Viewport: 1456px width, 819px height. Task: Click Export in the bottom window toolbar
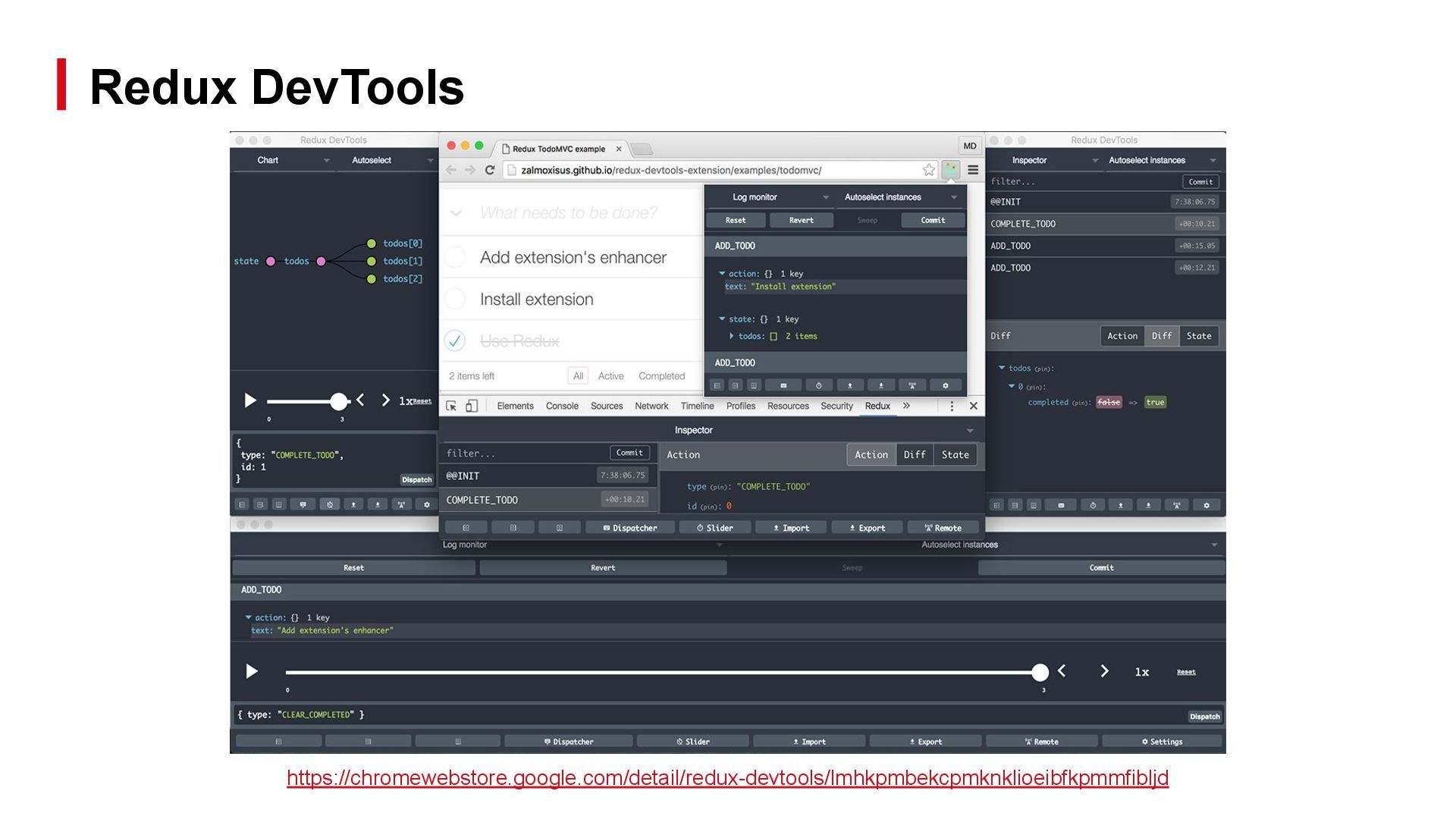[x=925, y=742]
